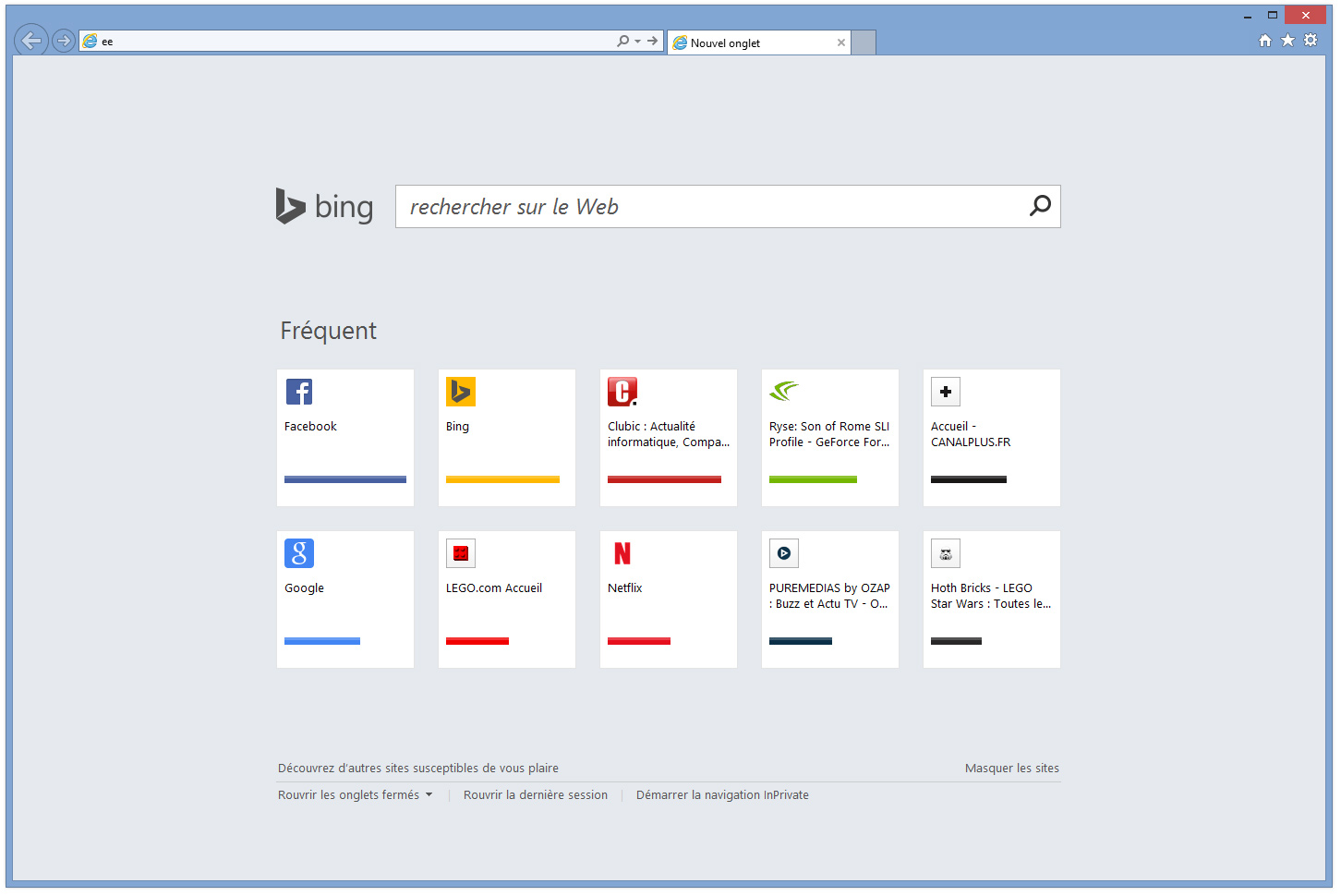The image size is (1341, 896).
Task: Click Découvrez d'autres sites link
Action: (418, 769)
